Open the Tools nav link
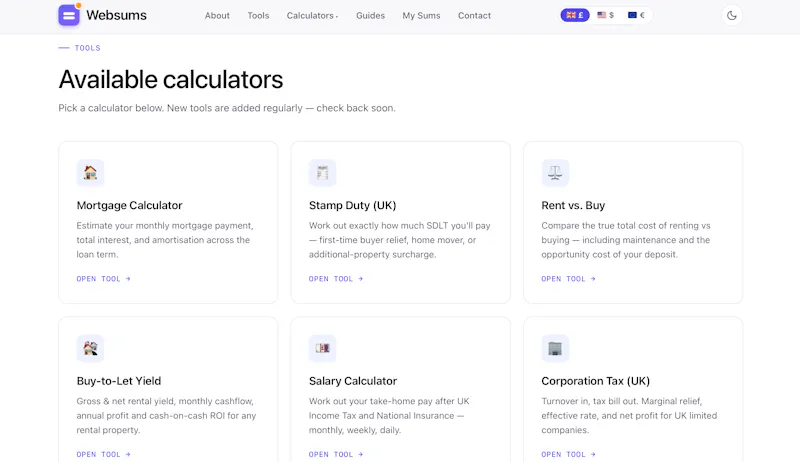The image size is (800, 462). pyautogui.click(x=258, y=16)
